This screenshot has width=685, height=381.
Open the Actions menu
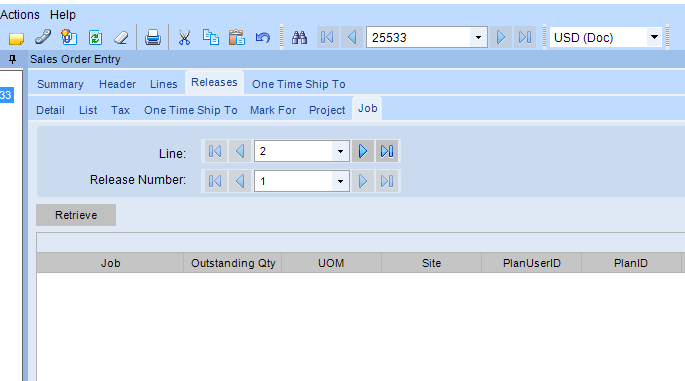coord(20,15)
